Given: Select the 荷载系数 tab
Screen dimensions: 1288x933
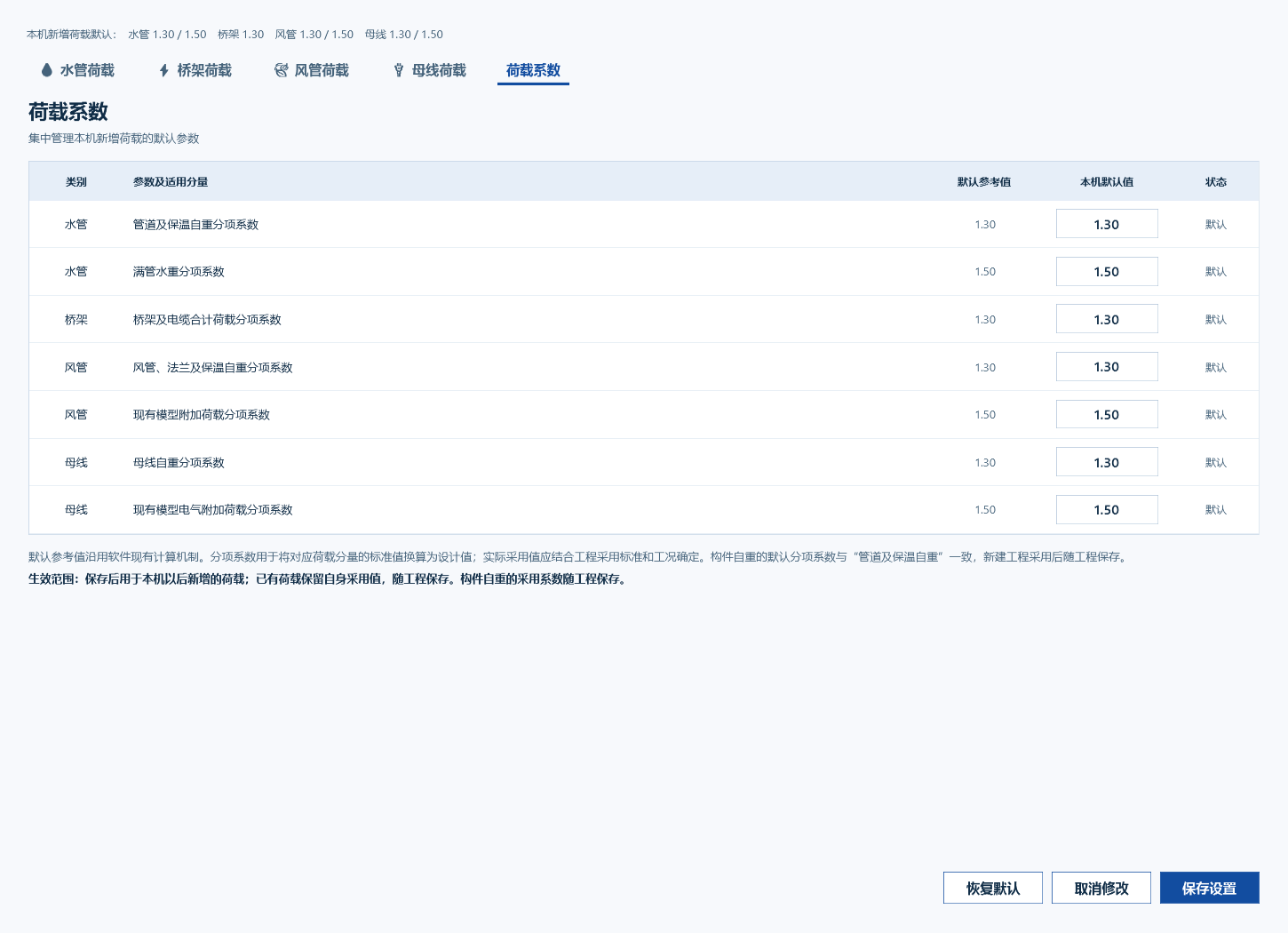Looking at the screenshot, I should point(533,70).
